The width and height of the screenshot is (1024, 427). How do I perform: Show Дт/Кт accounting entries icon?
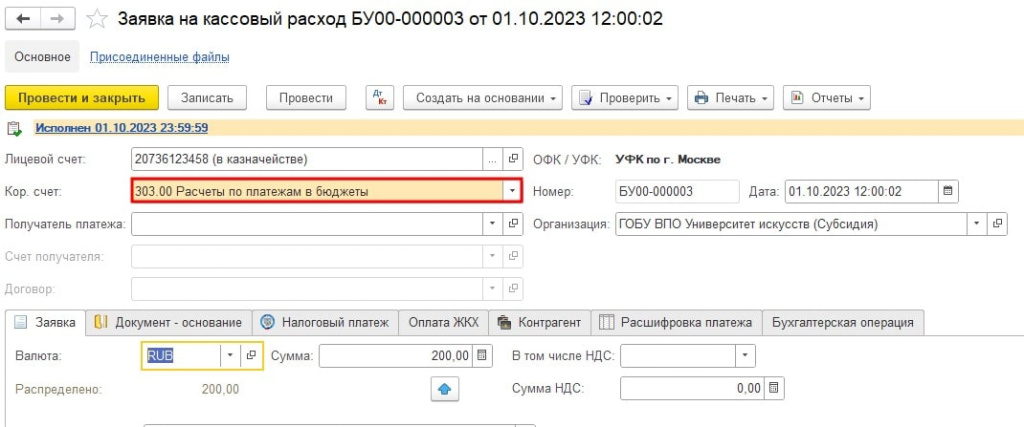click(379, 98)
